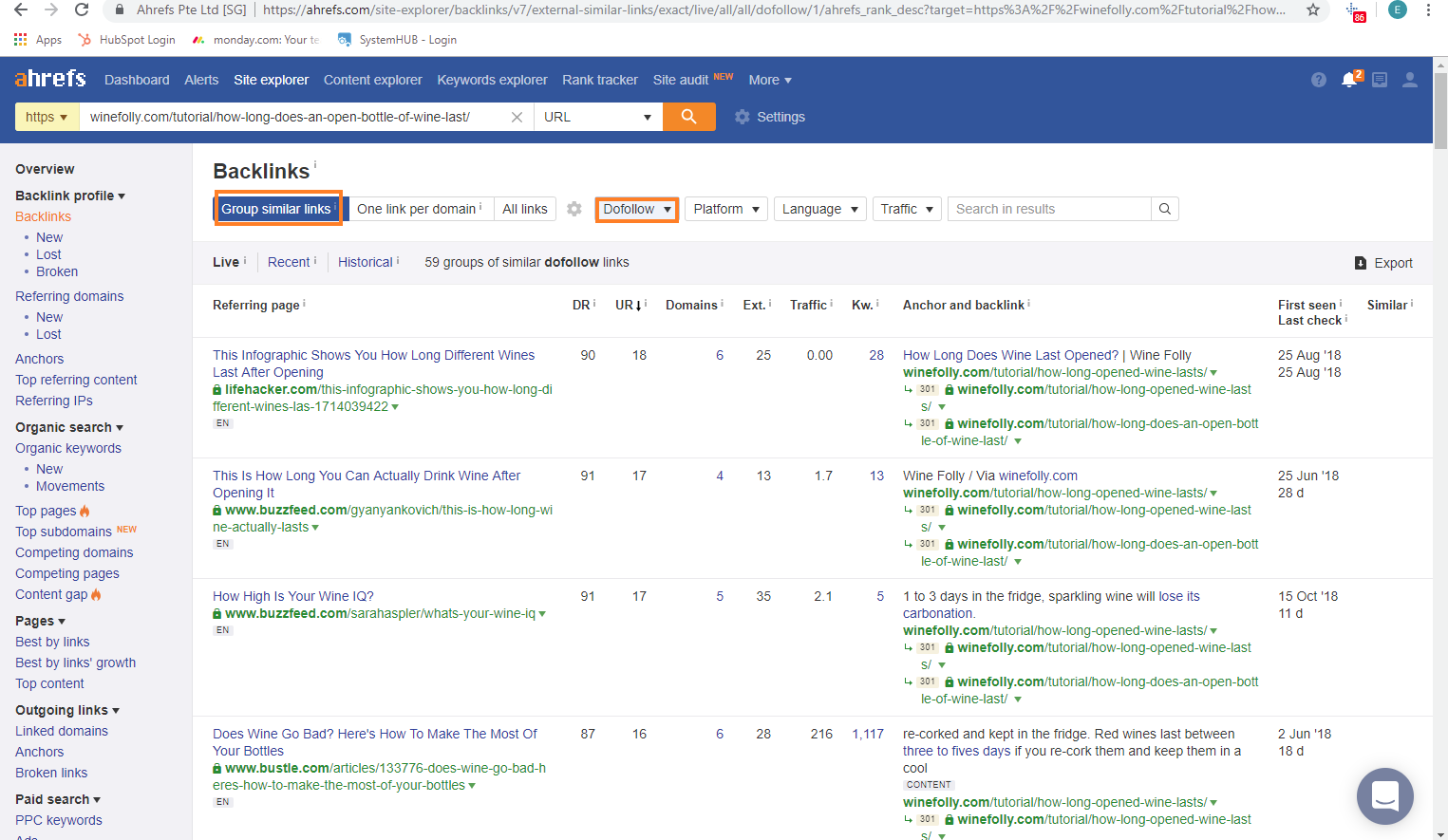Open the Platform filter dropdown
1448x840 pixels.
pyautogui.click(x=726, y=209)
